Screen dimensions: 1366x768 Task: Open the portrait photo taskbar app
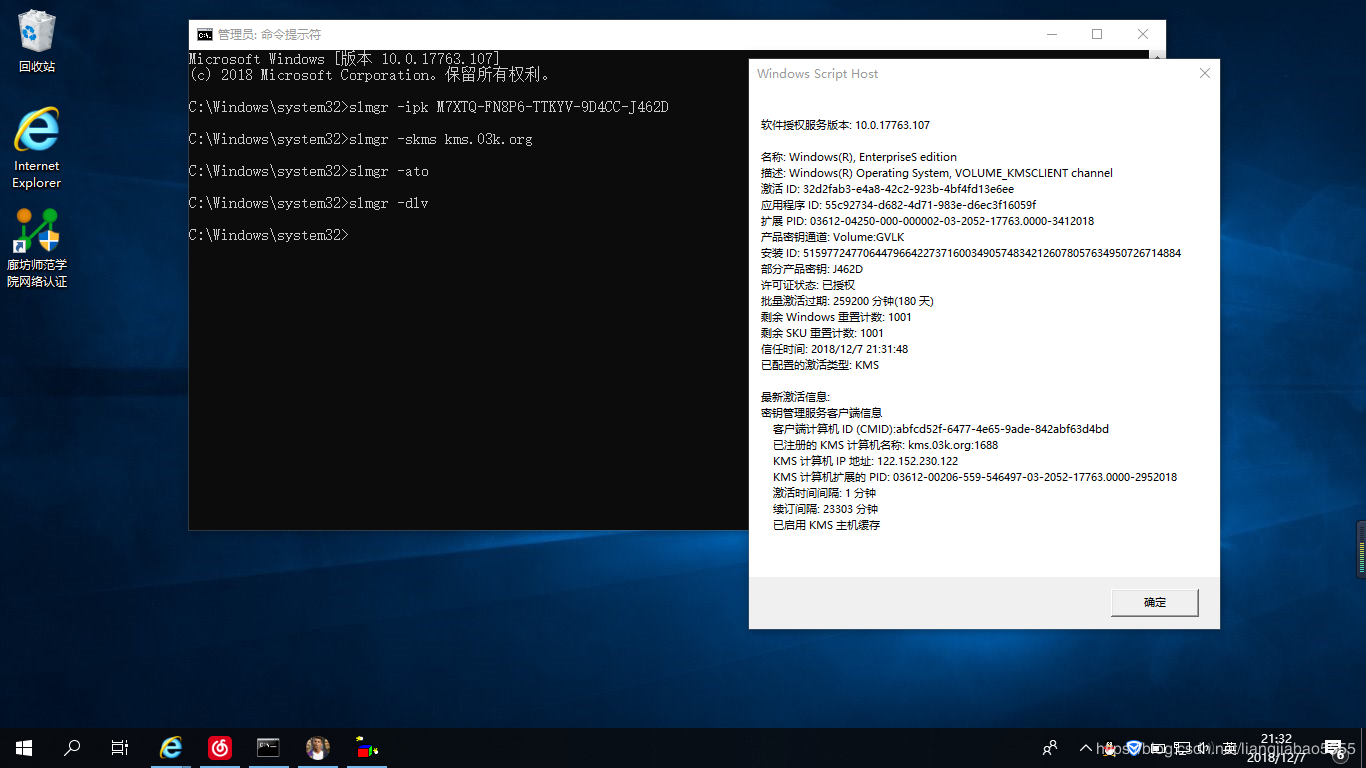tap(317, 748)
